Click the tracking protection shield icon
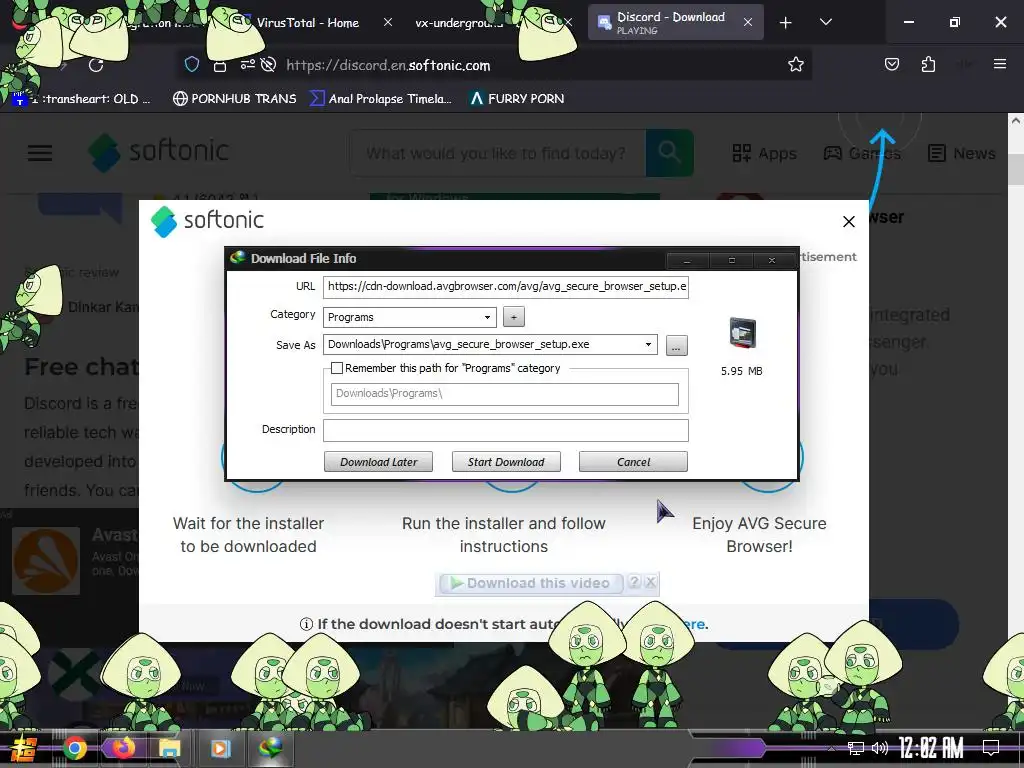Viewport: 1024px width, 768px height. point(191,65)
